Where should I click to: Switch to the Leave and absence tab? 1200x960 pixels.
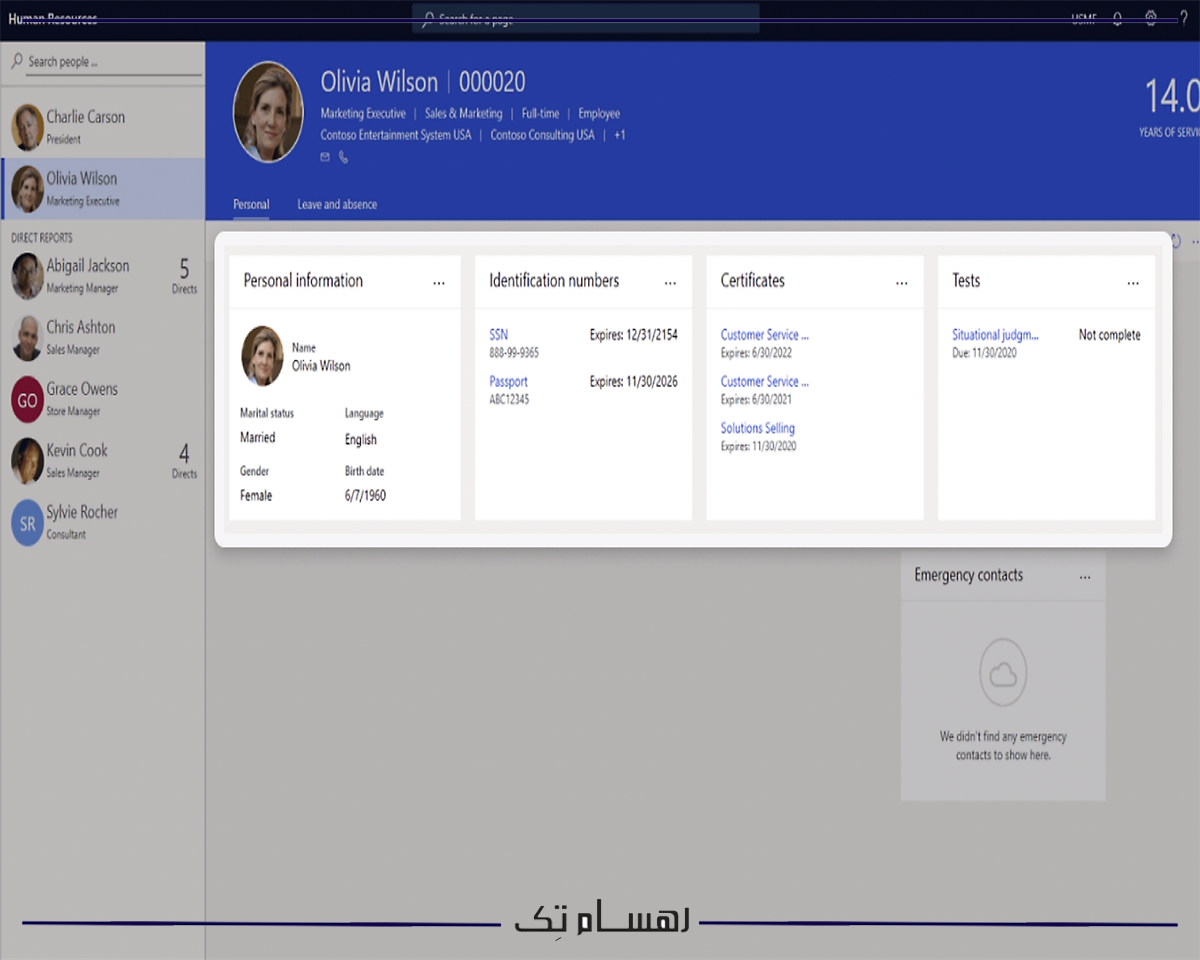tap(337, 204)
